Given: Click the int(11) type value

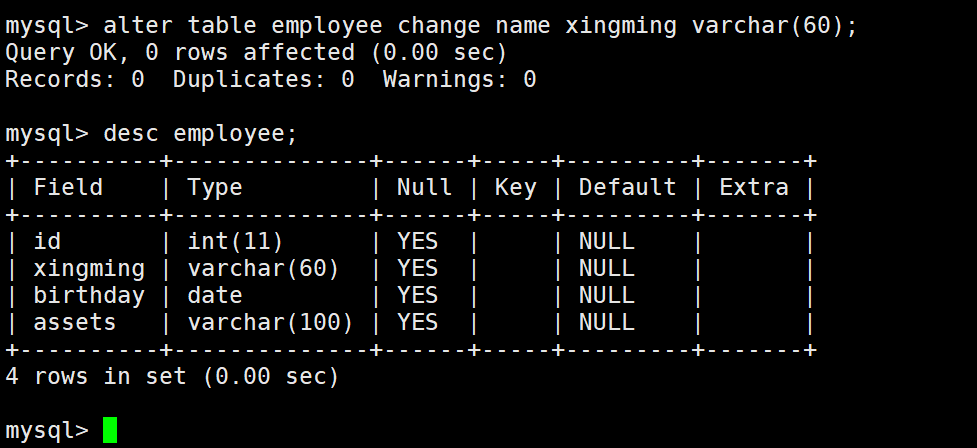Looking at the screenshot, I should (236, 242).
